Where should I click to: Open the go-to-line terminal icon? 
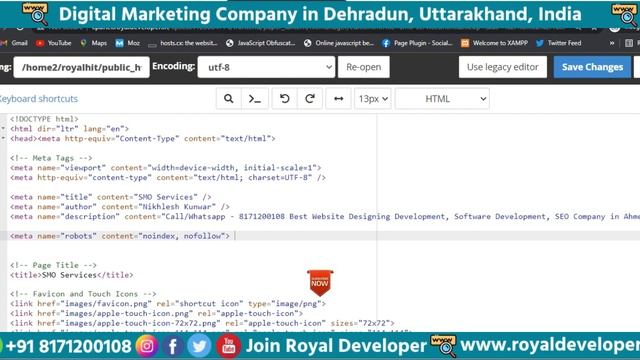point(255,99)
